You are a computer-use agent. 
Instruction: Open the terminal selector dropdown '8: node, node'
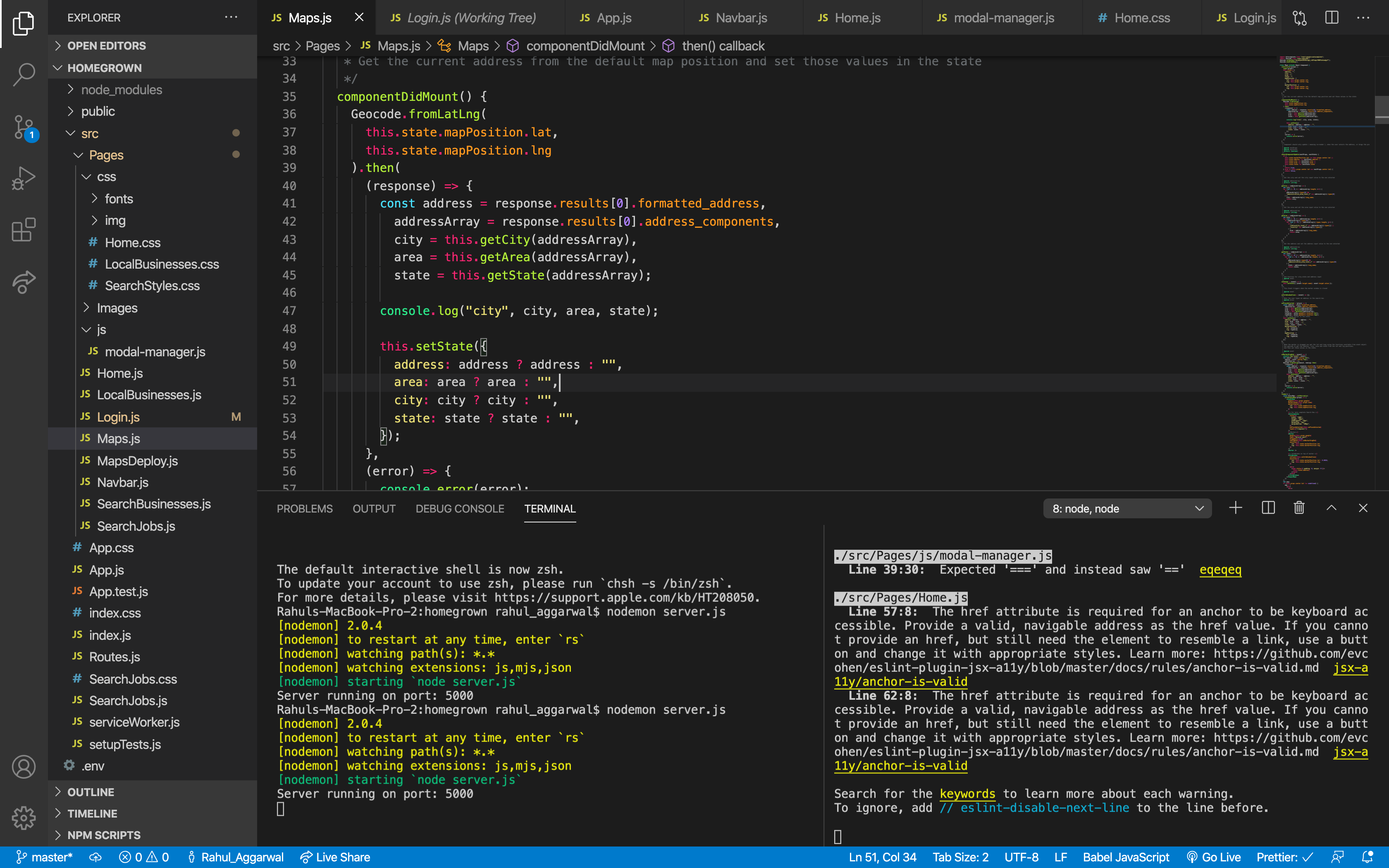tap(1126, 509)
